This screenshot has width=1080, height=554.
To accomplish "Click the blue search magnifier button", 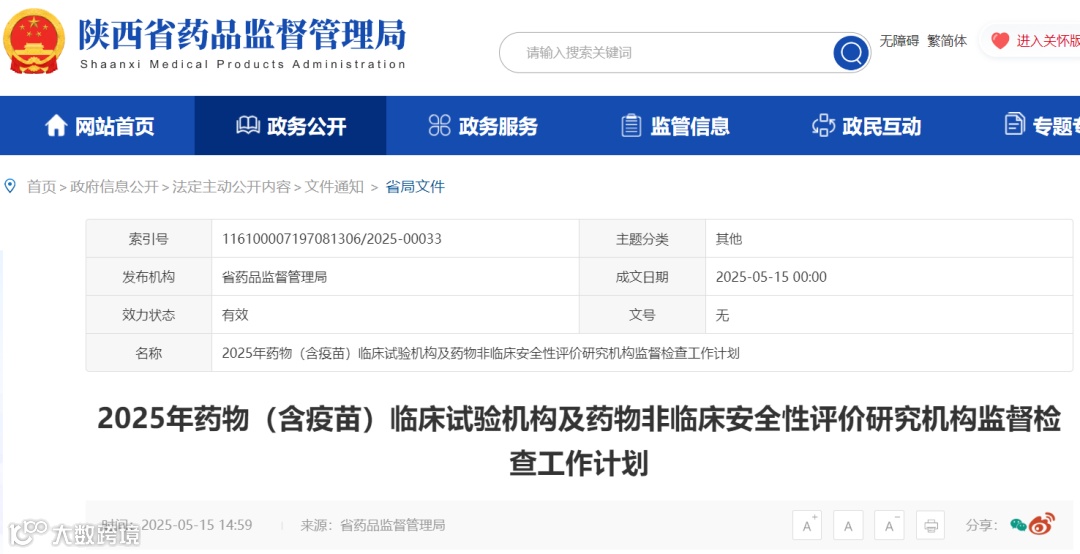I will [x=851, y=52].
